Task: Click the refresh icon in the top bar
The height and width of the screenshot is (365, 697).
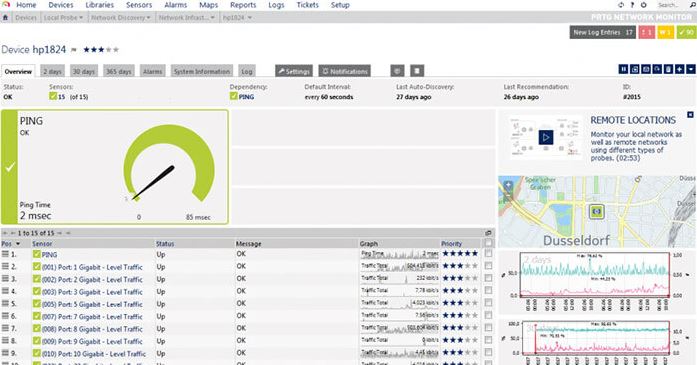Action: [621, 5]
